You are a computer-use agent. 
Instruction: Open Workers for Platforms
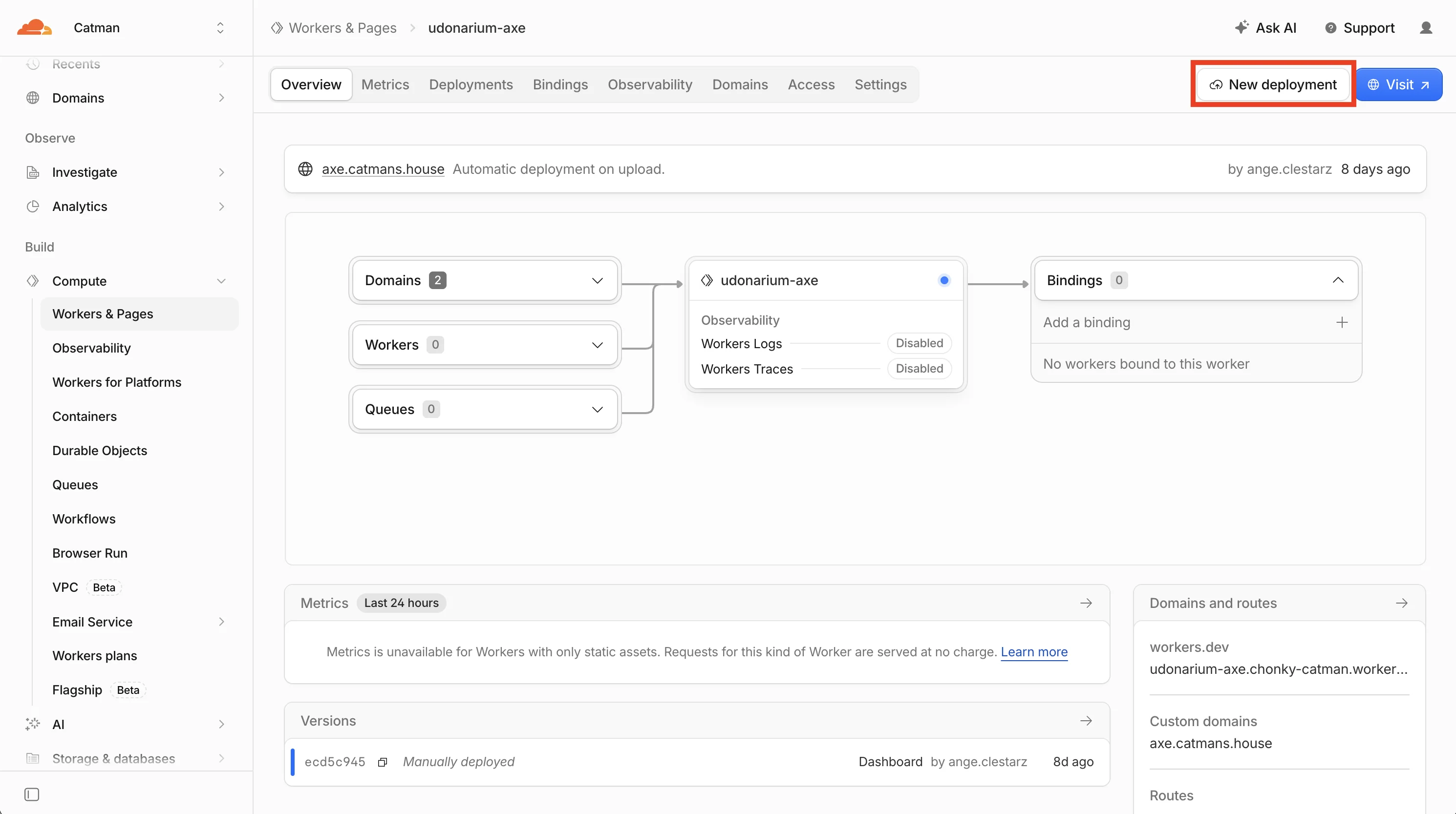116,382
